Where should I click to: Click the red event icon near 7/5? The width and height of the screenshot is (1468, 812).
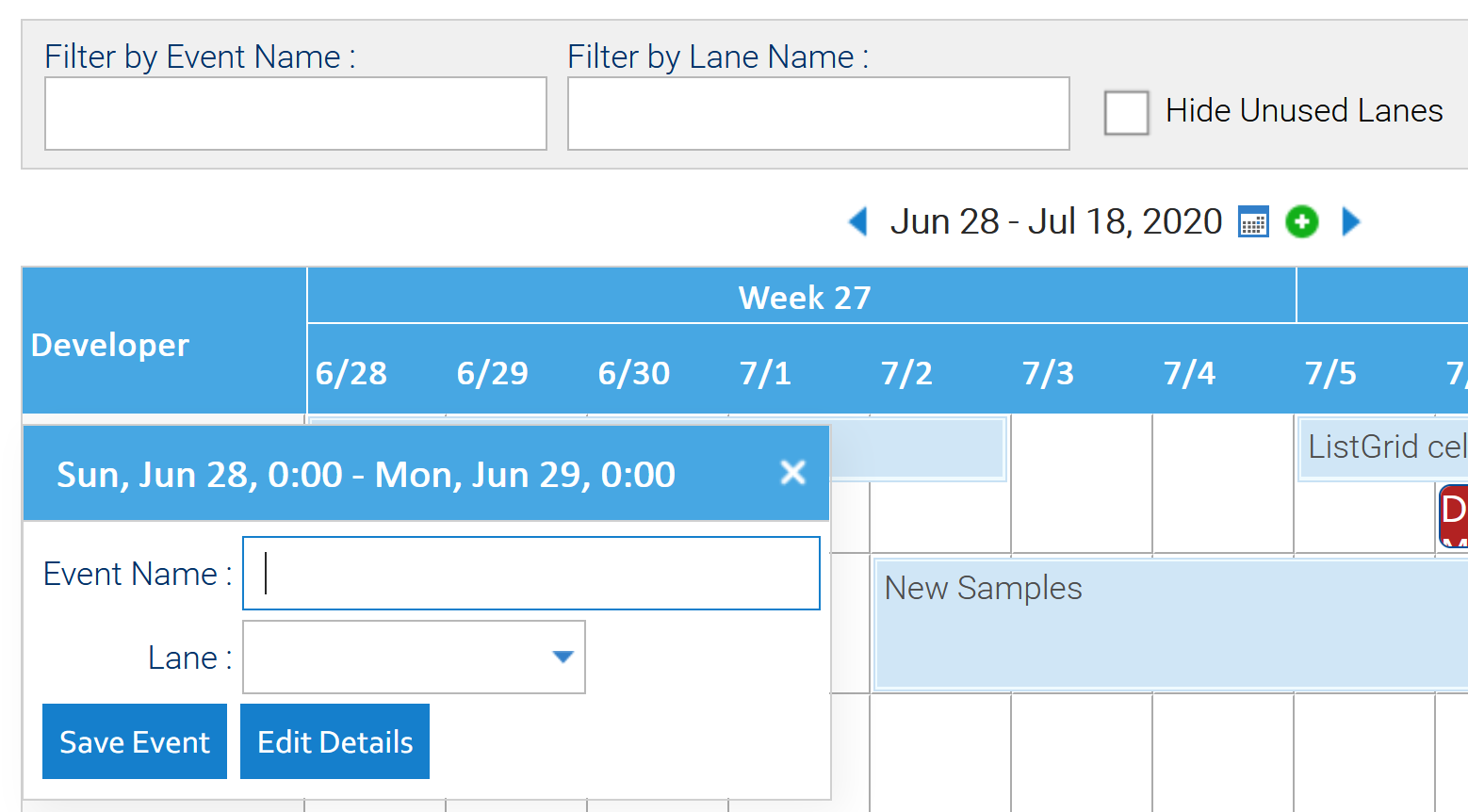point(1453,515)
